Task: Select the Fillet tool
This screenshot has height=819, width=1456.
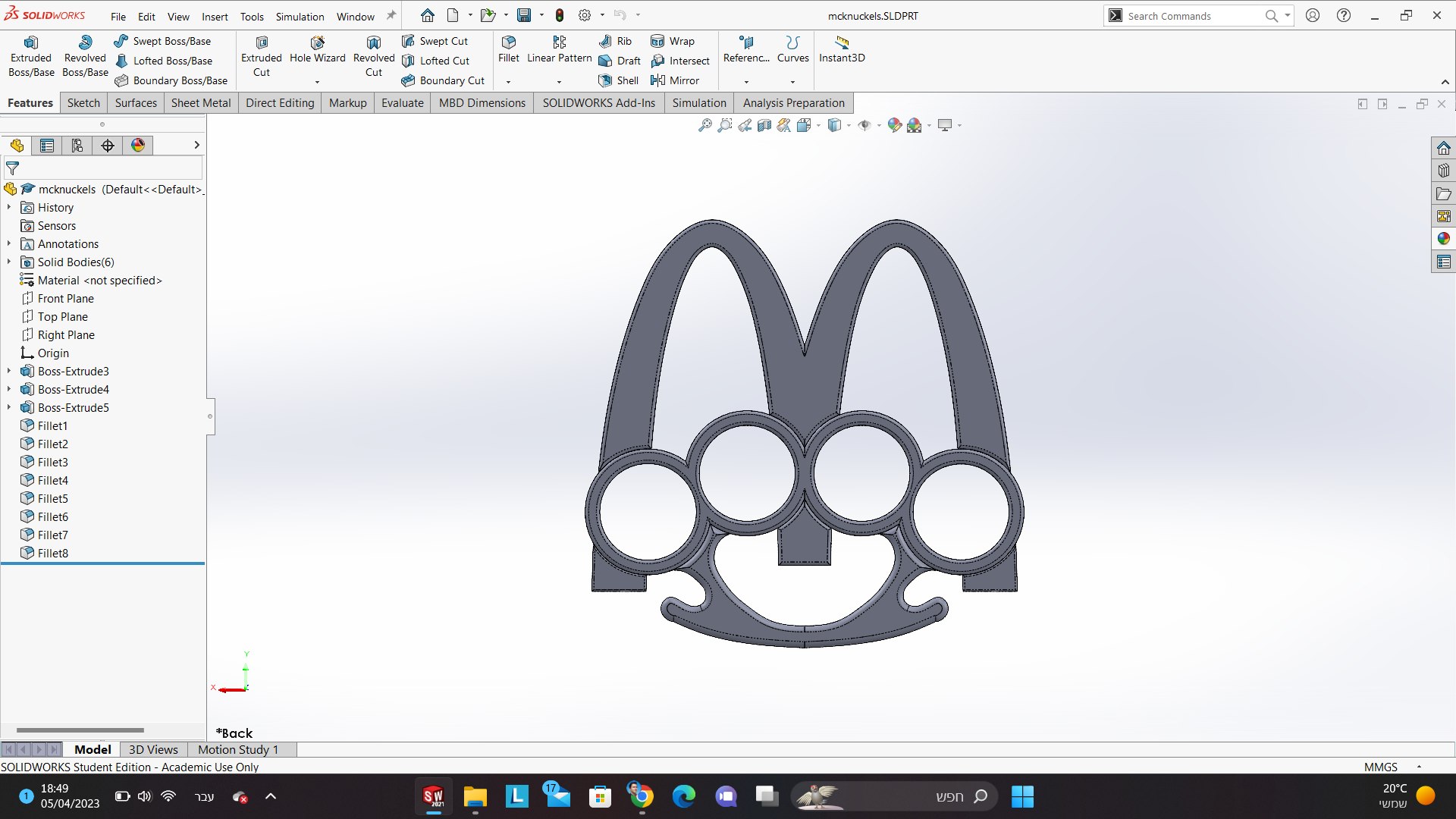Action: pos(509,50)
